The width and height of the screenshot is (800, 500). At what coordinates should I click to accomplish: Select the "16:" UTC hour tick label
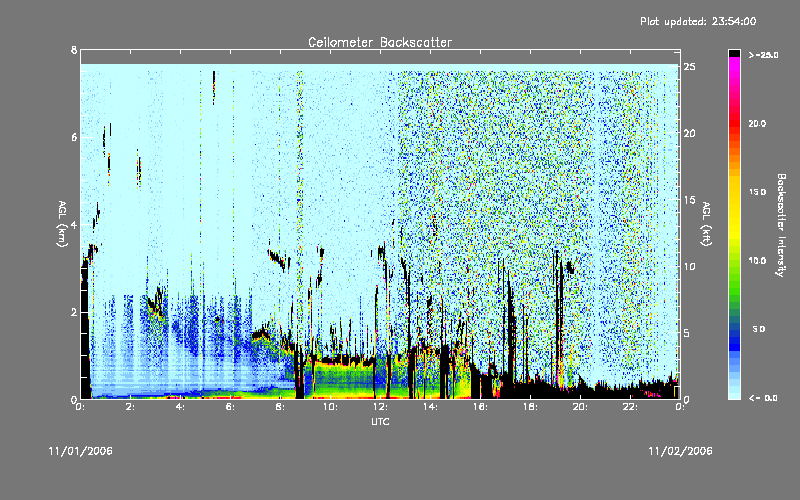pyautogui.click(x=480, y=407)
